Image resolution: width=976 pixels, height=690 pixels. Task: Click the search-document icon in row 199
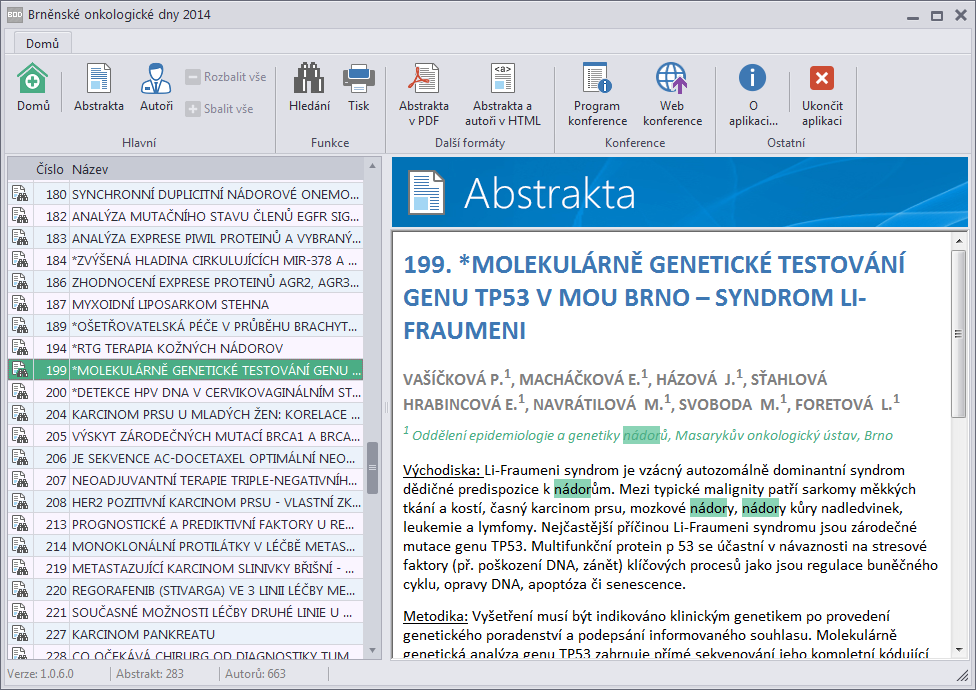[x=20, y=370]
